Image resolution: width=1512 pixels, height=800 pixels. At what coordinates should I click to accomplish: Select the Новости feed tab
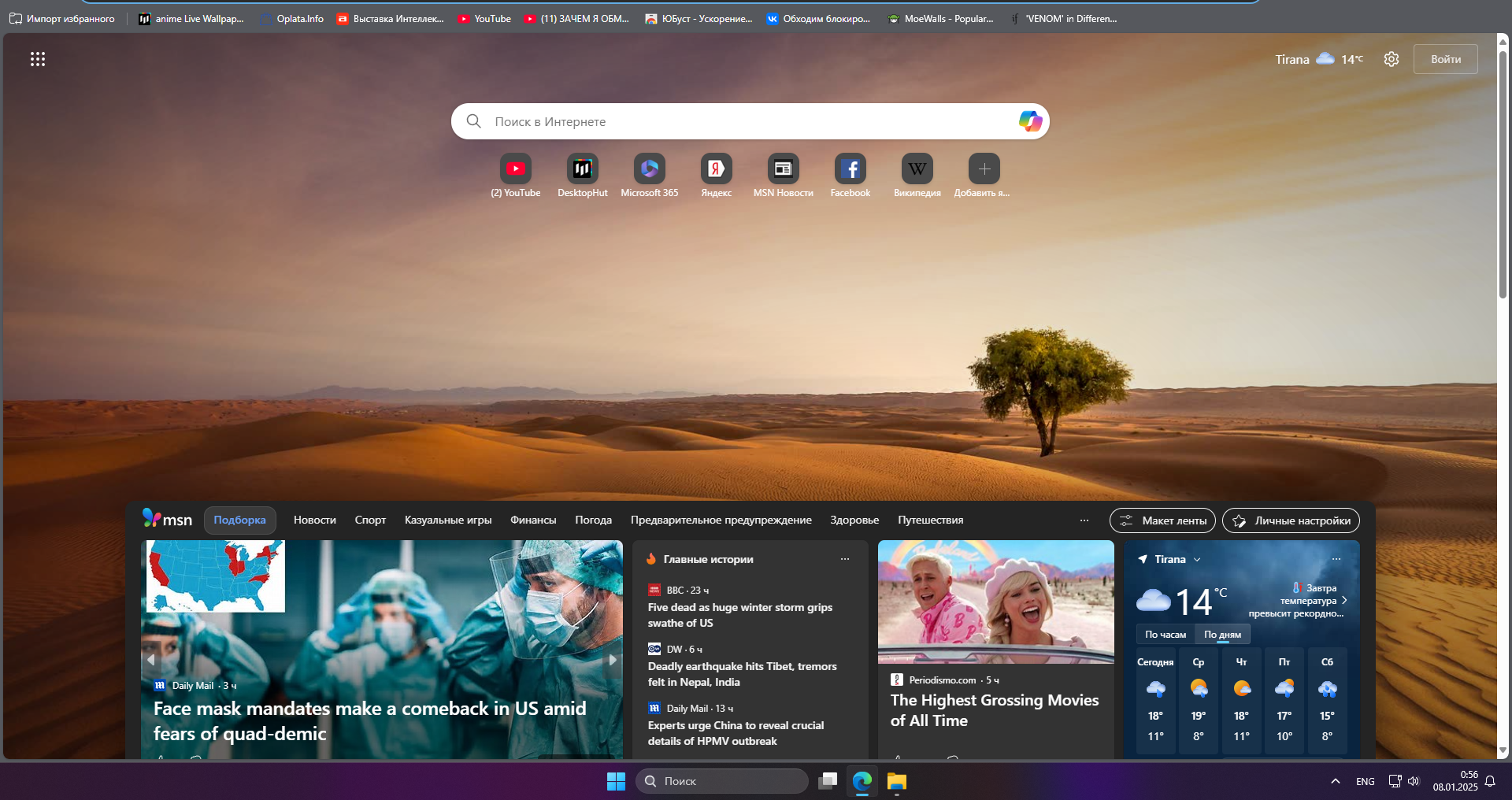coord(315,520)
